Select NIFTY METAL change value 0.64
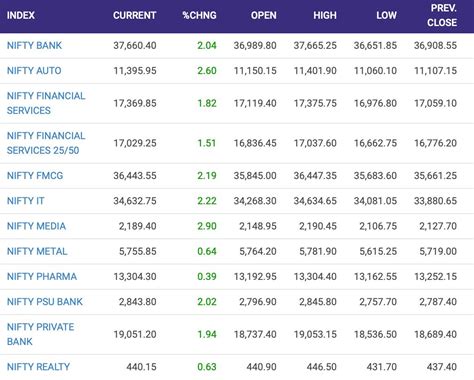Image resolution: width=474 pixels, height=380 pixels. click(207, 251)
